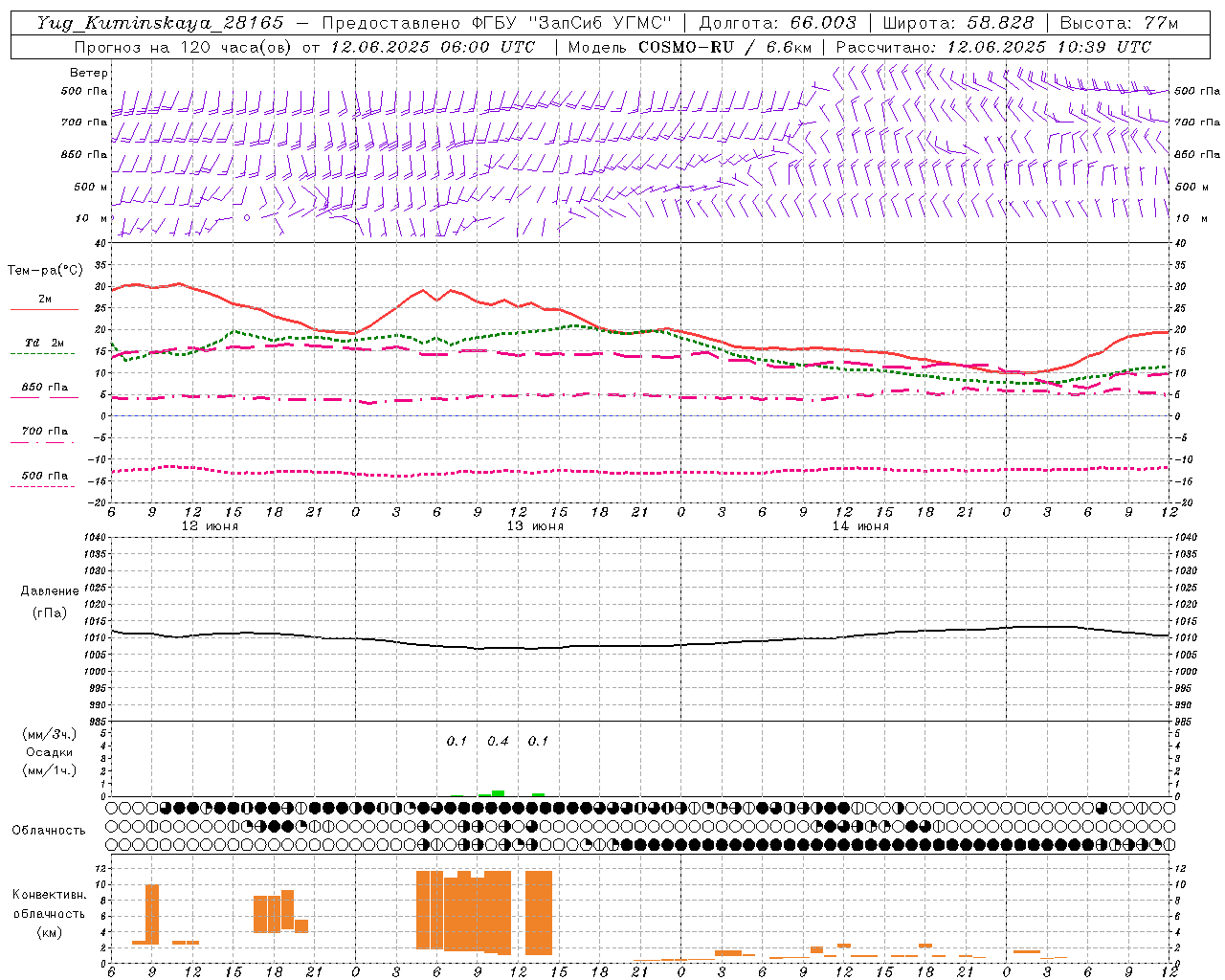Click the Td 2м dew point legend entry
Screen dimensions: 1225x980
point(44,343)
